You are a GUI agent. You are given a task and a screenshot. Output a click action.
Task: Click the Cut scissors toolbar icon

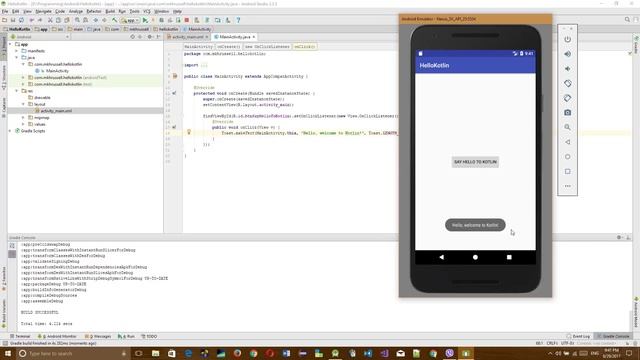(50, 20)
